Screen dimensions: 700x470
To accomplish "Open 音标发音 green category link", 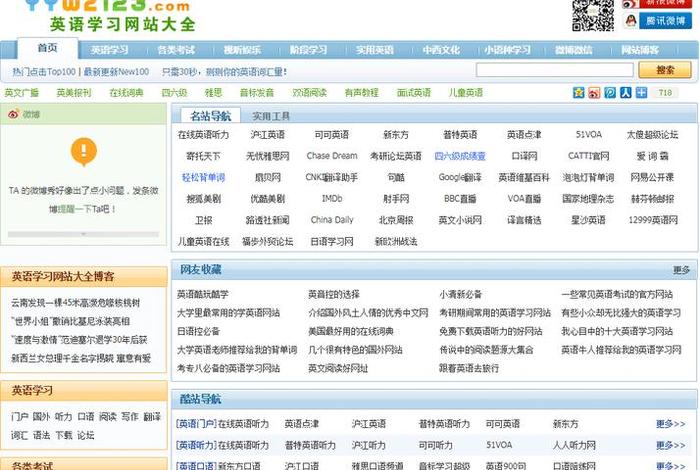I will tap(257, 93).
